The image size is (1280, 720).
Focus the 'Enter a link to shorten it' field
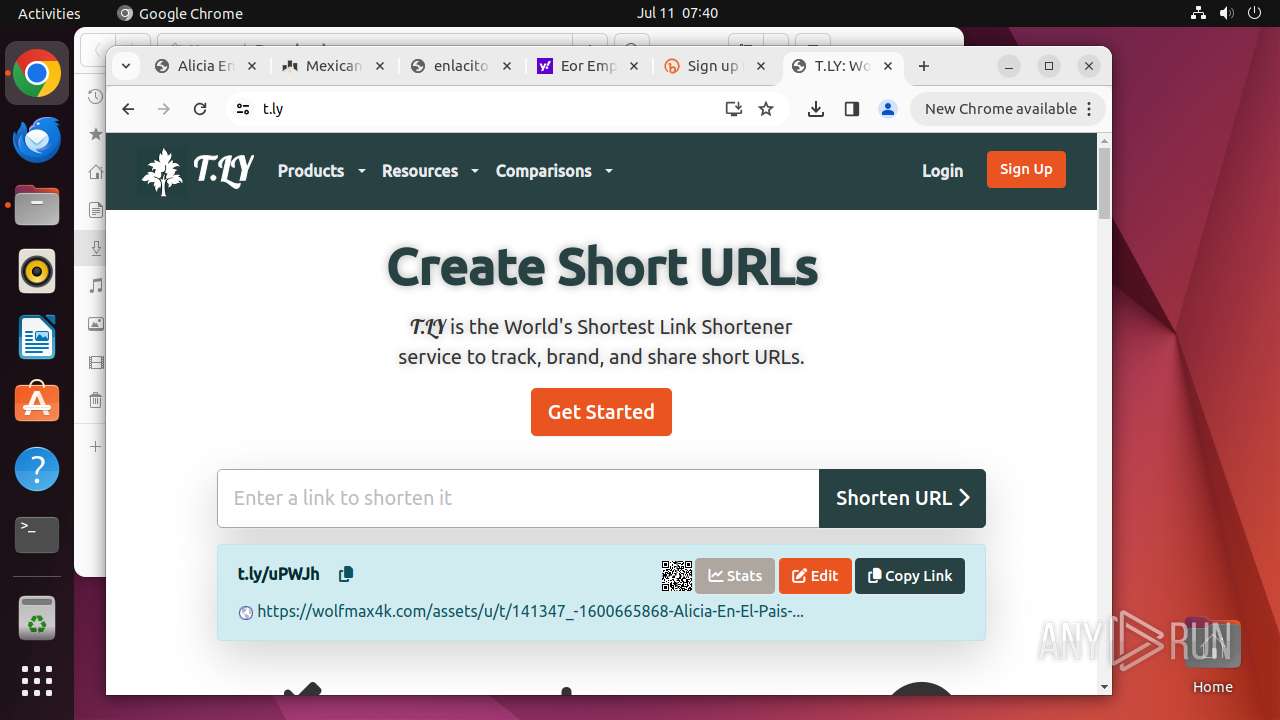point(518,498)
